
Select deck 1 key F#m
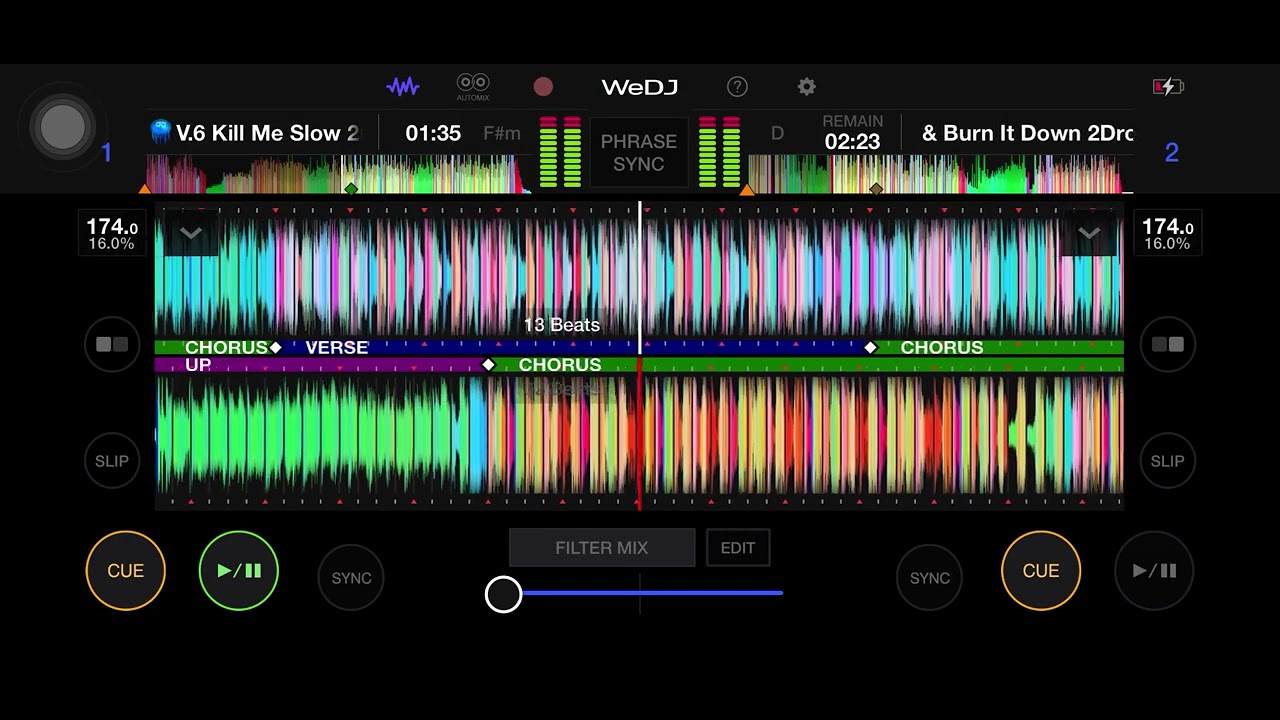click(502, 133)
